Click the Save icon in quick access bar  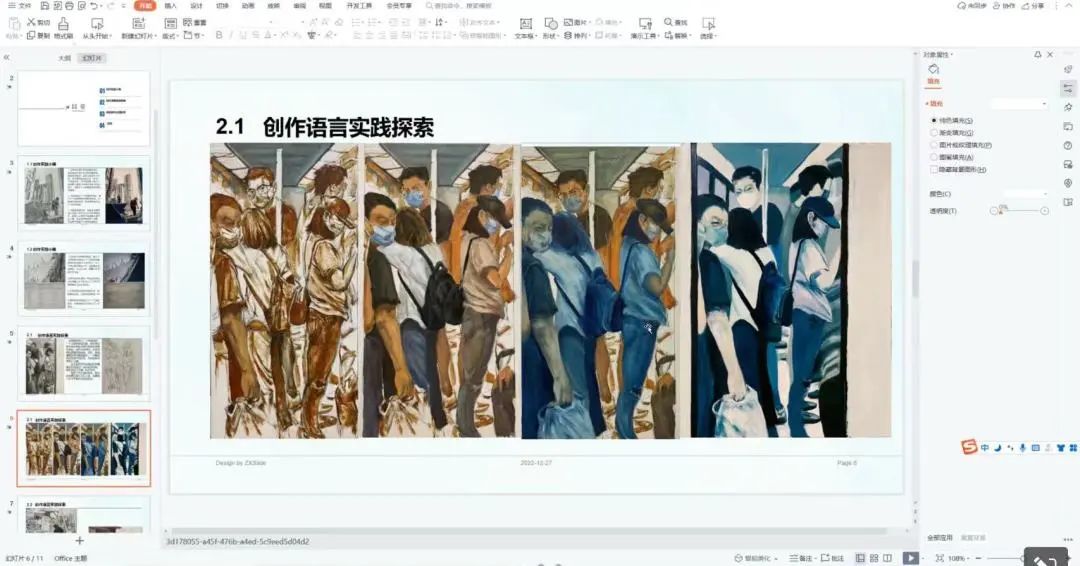click(45, 6)
